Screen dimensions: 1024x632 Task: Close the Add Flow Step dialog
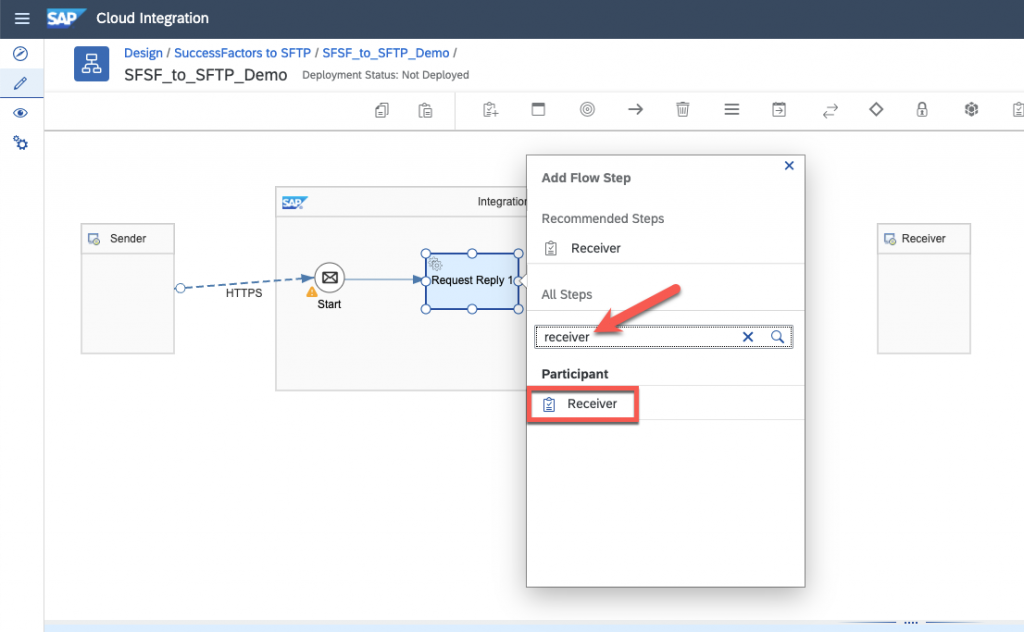tap(789, 166)
